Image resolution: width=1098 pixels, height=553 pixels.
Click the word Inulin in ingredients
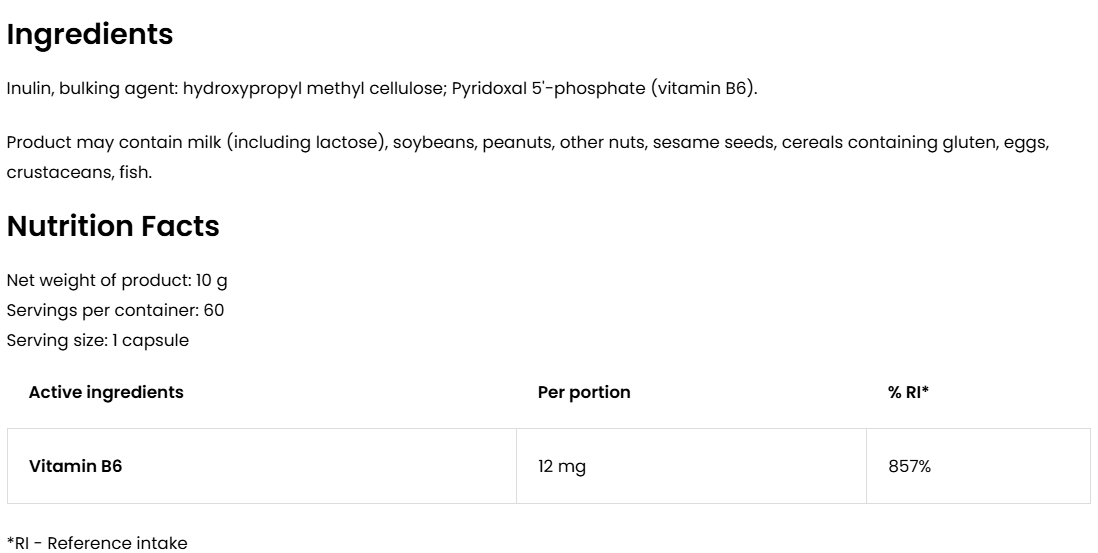point(30,89)
